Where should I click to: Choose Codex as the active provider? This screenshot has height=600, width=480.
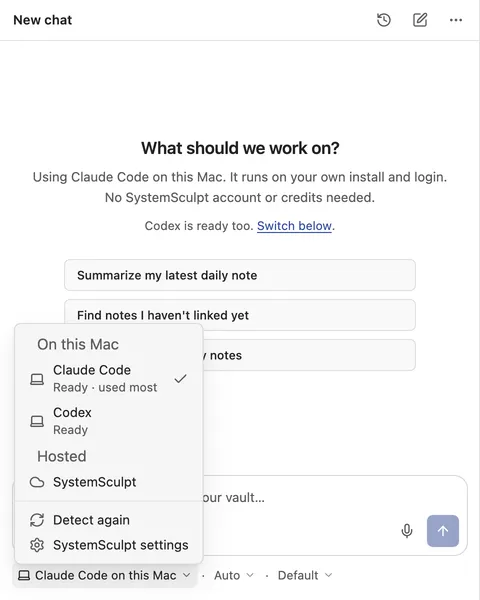(109, 421)
